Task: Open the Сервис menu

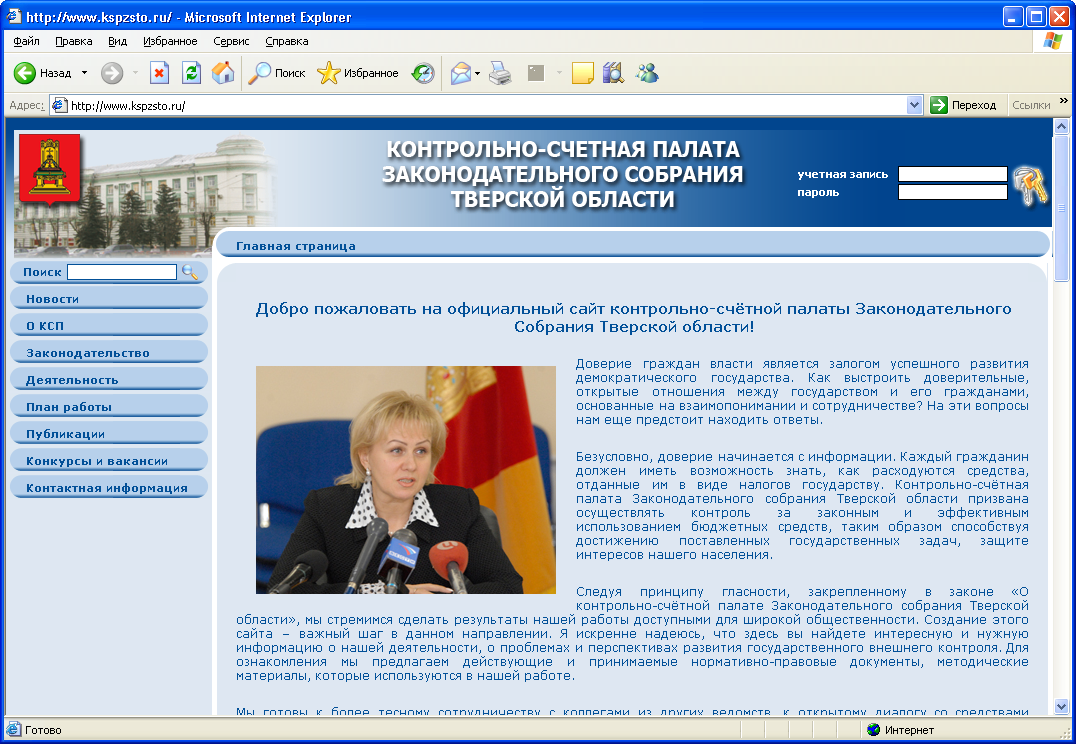Action: coord(231,41)
